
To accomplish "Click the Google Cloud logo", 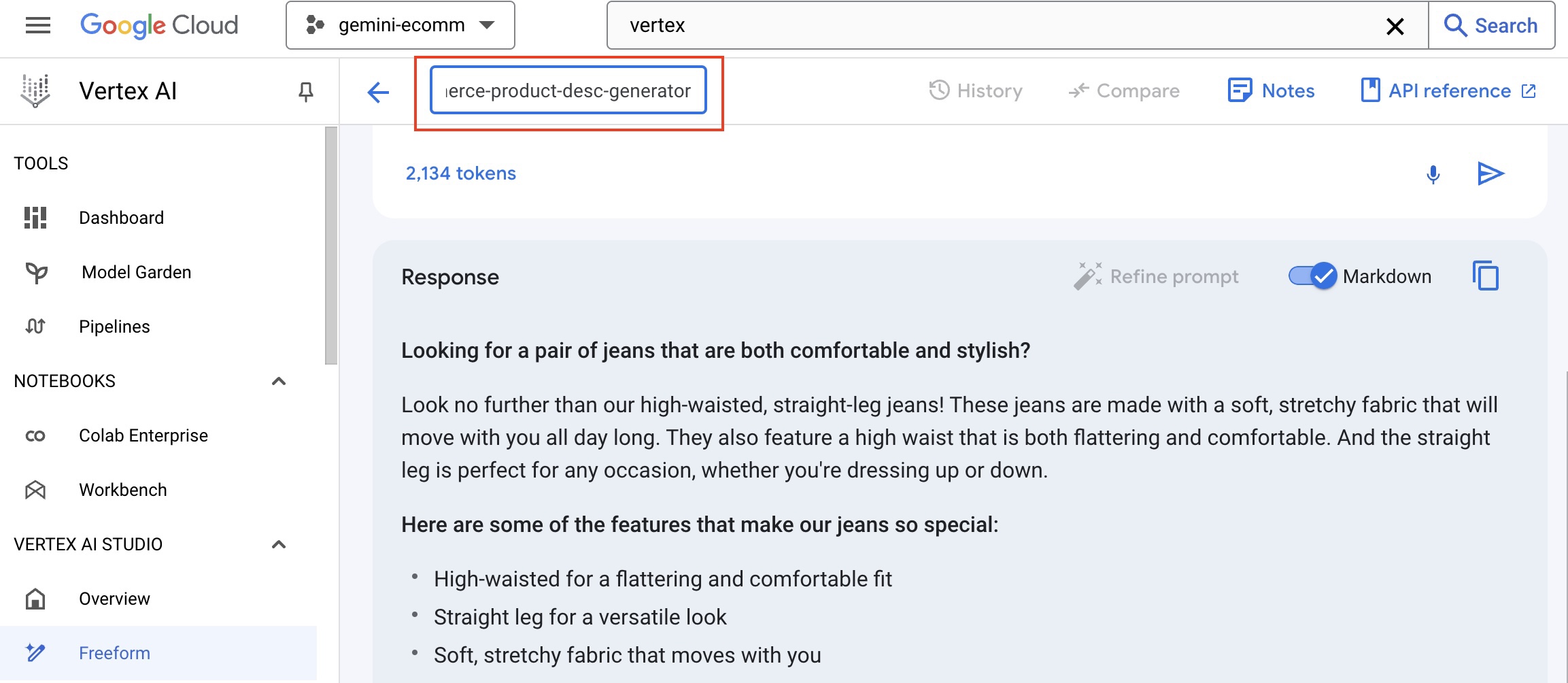I will click(x=159, y=26).
